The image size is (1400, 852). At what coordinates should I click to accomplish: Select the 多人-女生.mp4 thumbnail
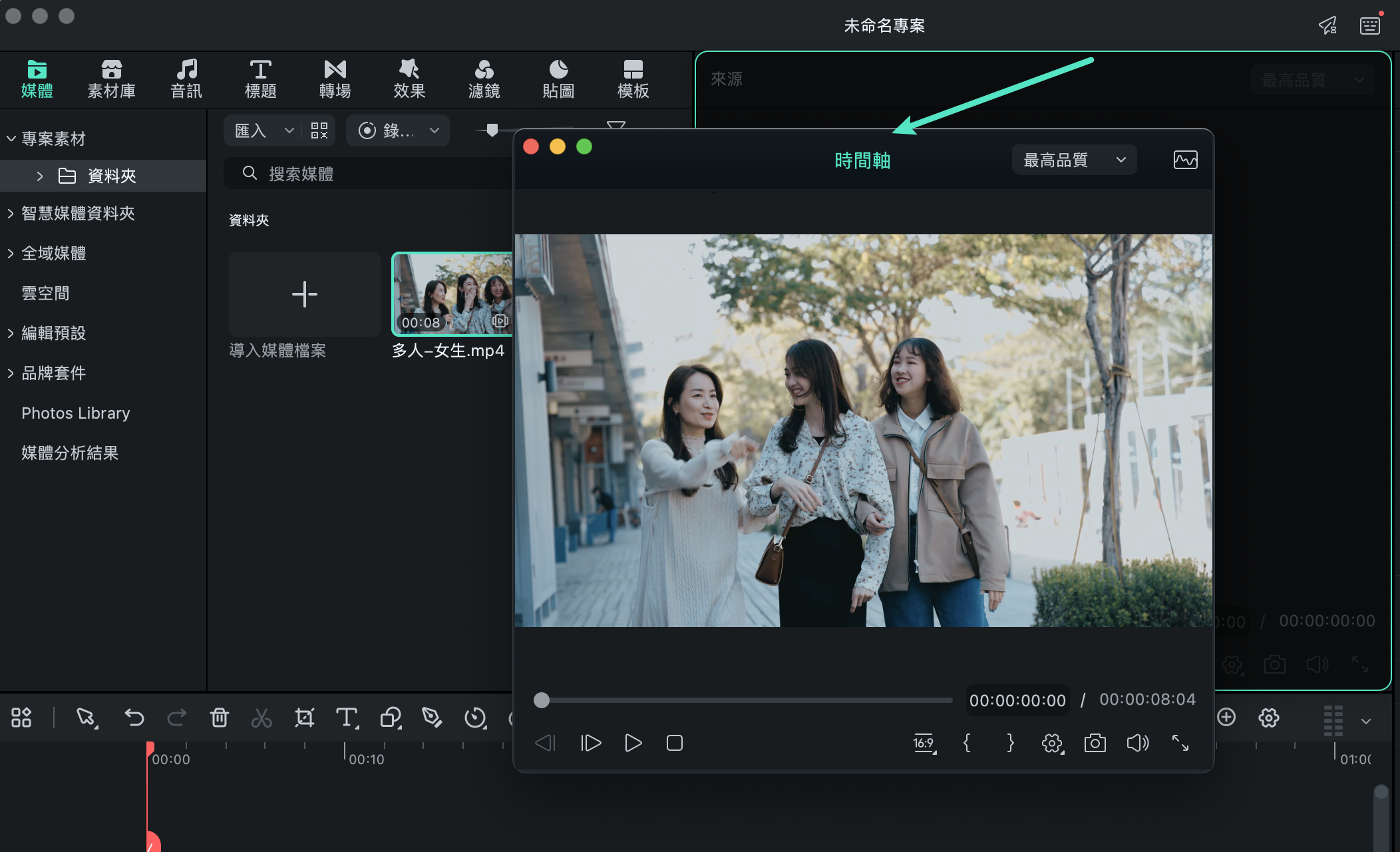(x=453, y=294)
